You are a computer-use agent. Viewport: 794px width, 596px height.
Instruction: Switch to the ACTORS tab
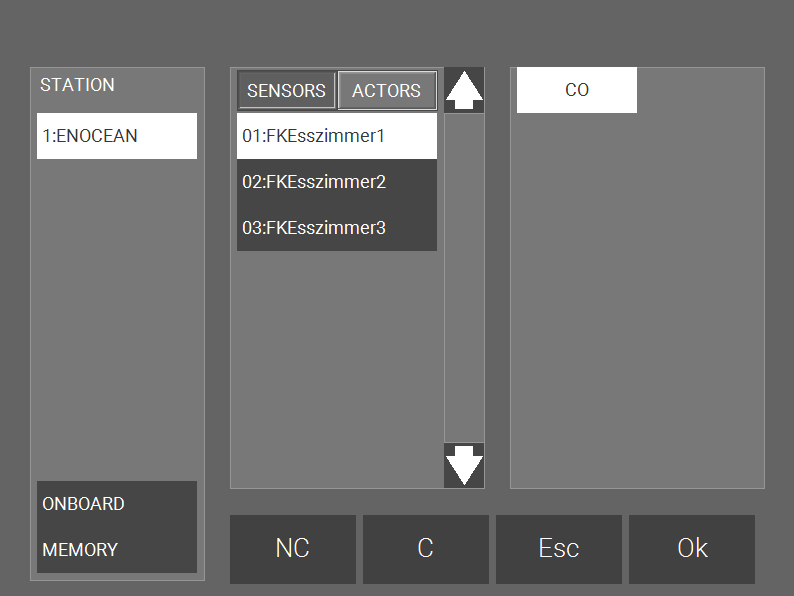pyautogui.click(x=387, y=90)
